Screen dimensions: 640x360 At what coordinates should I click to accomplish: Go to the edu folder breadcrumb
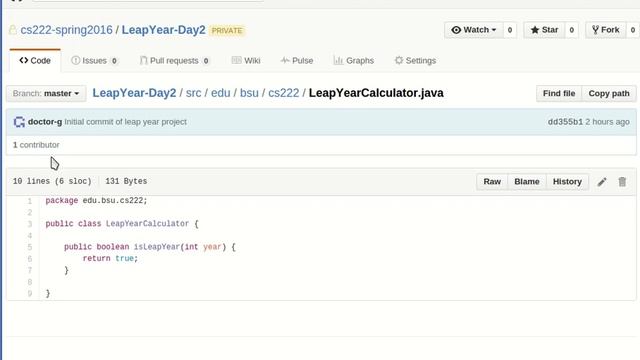coord(221,93)
